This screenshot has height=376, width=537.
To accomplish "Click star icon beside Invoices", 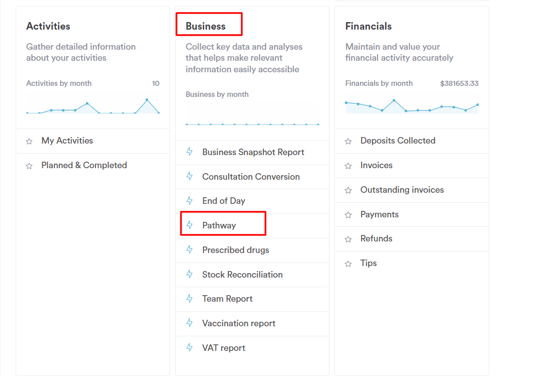I will (x=348, y=166).
